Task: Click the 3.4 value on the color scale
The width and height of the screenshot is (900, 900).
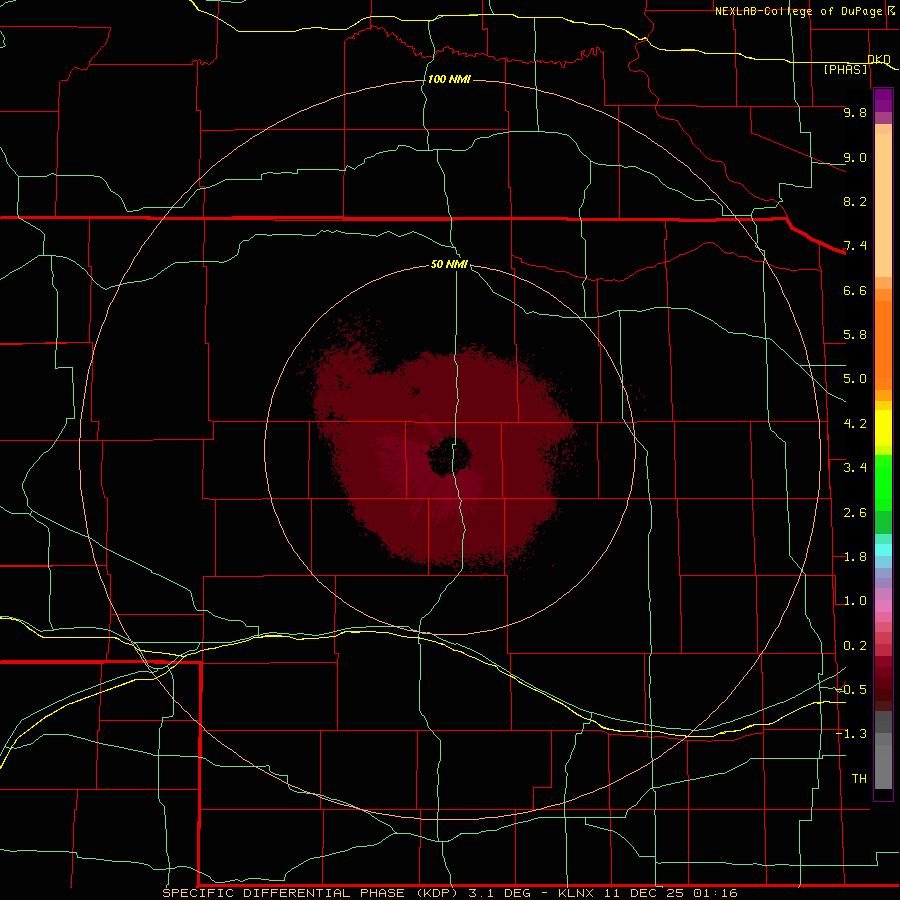Action: [x=855, y=468]
